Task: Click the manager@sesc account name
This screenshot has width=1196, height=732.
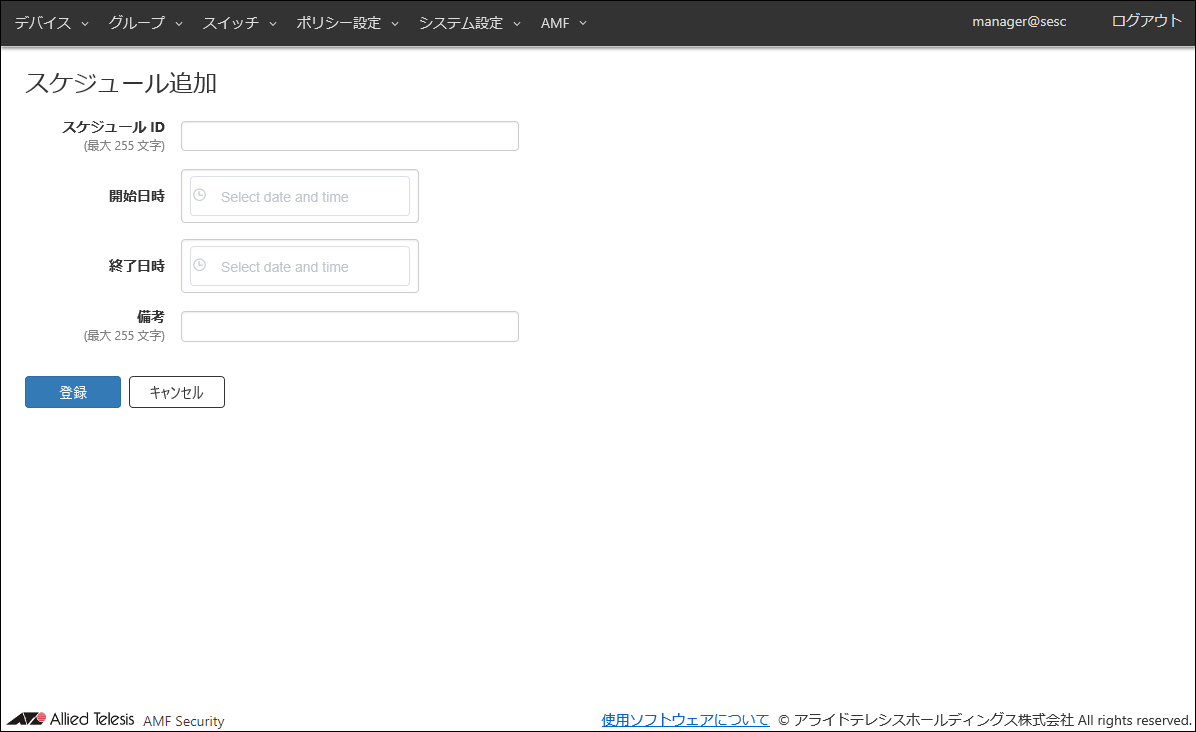Action: coord(1019,22)
